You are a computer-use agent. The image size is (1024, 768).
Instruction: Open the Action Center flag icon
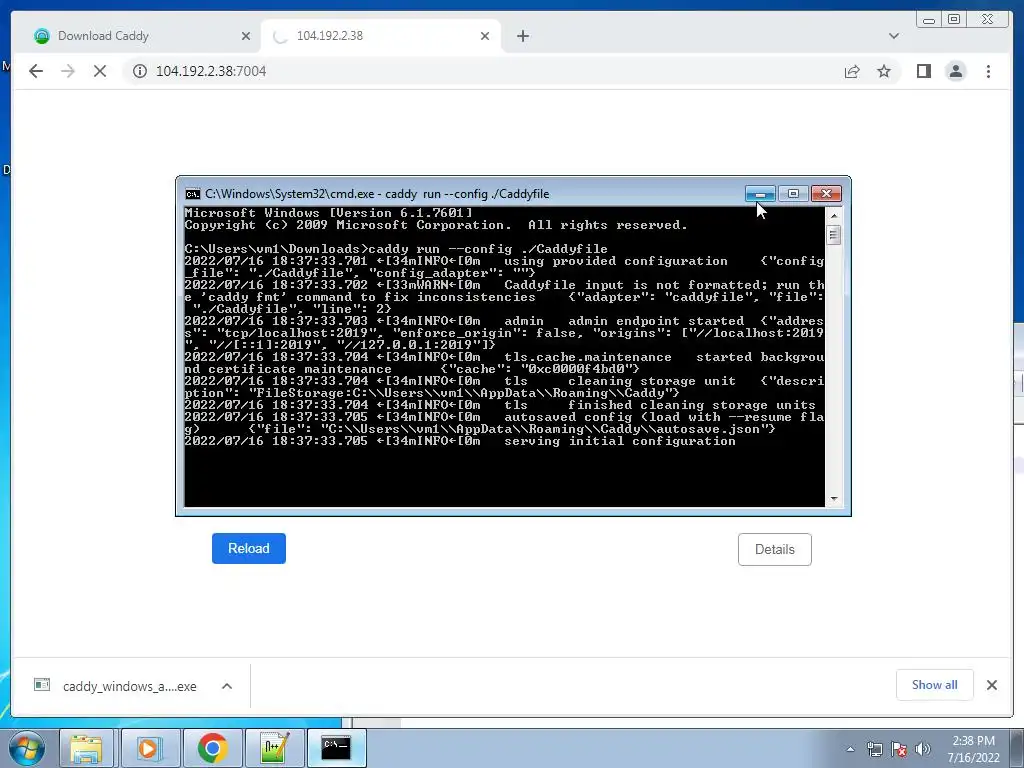899,749
